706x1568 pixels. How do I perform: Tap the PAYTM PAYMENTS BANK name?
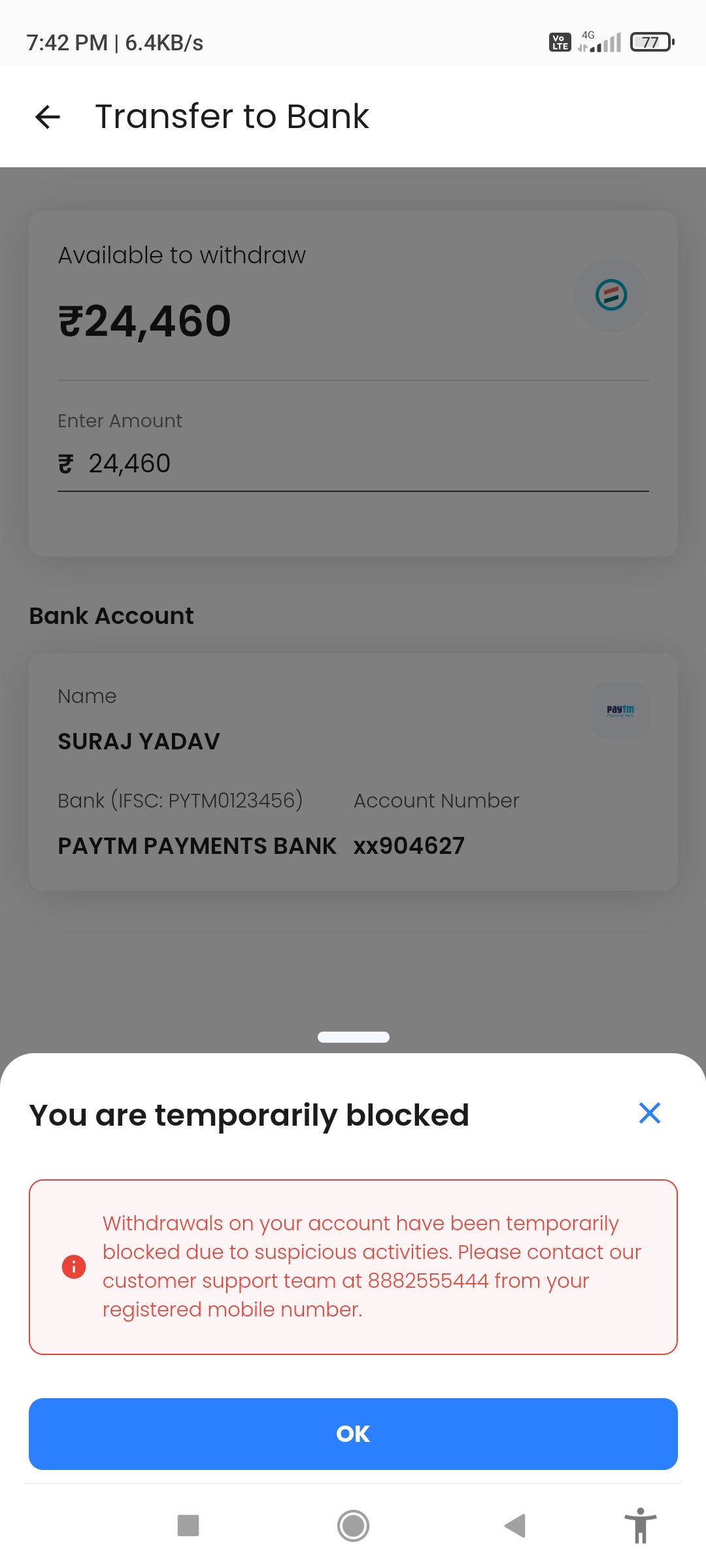(197, 846)
